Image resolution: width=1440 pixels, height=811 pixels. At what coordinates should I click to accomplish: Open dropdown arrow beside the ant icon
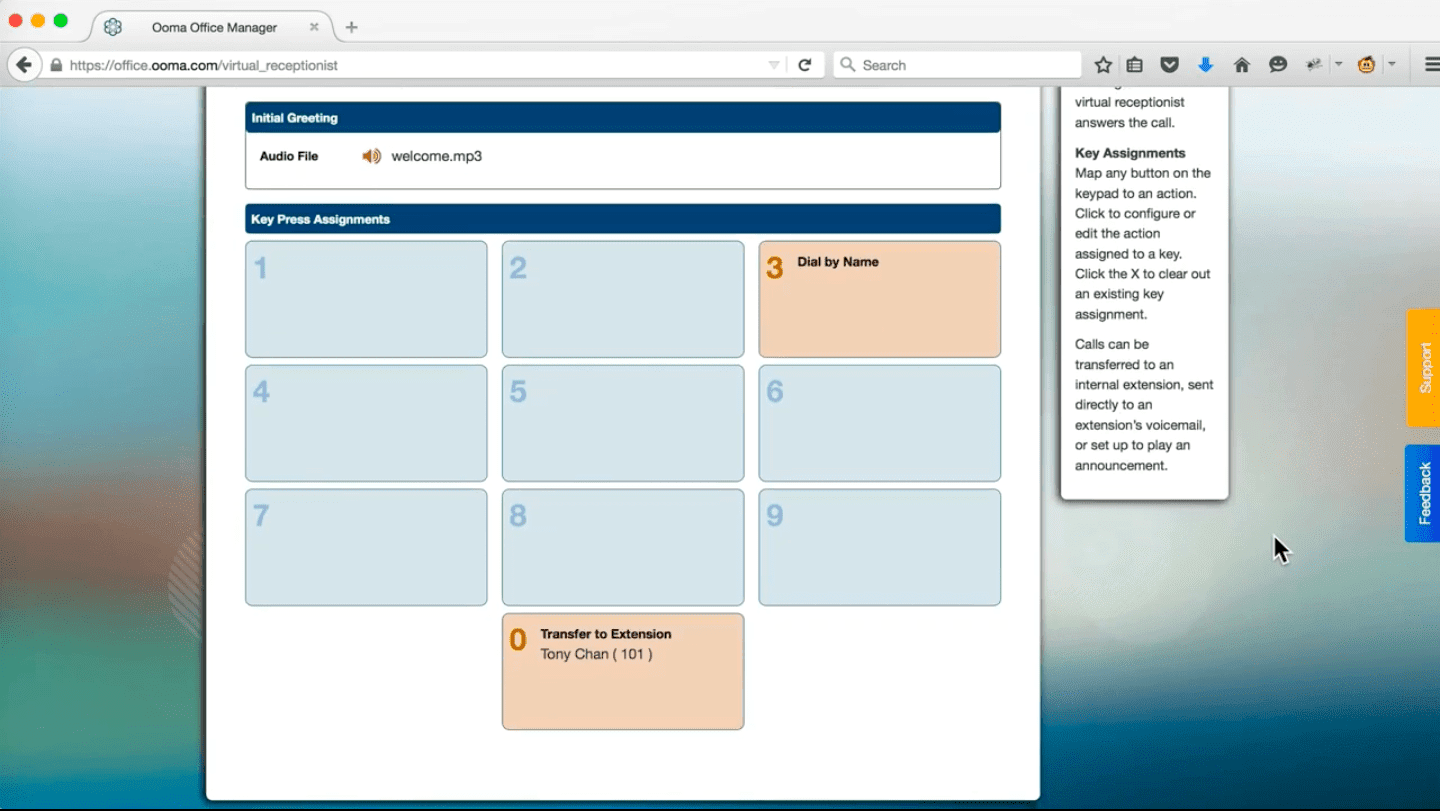point(1338,65)
